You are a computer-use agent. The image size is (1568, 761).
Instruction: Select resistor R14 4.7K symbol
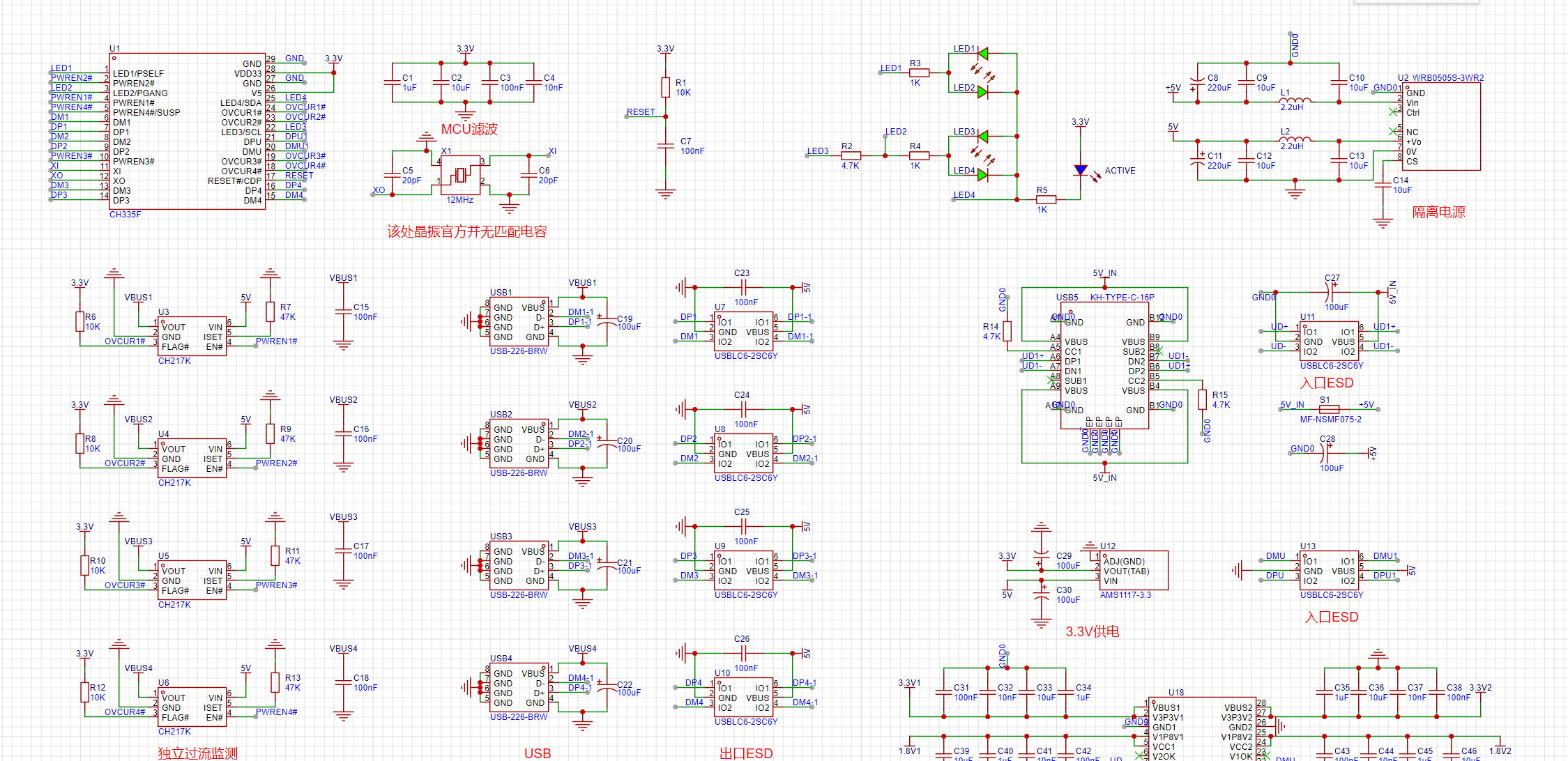(1007, 331)
